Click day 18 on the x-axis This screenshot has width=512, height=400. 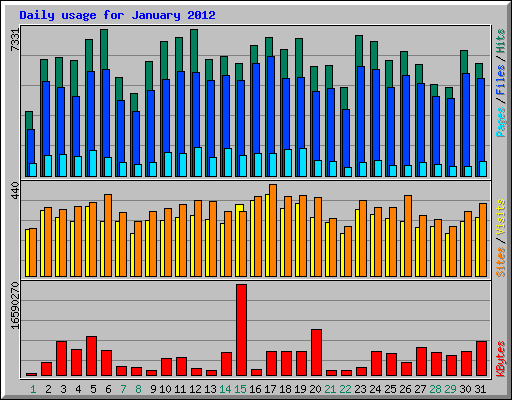point(285,389)
